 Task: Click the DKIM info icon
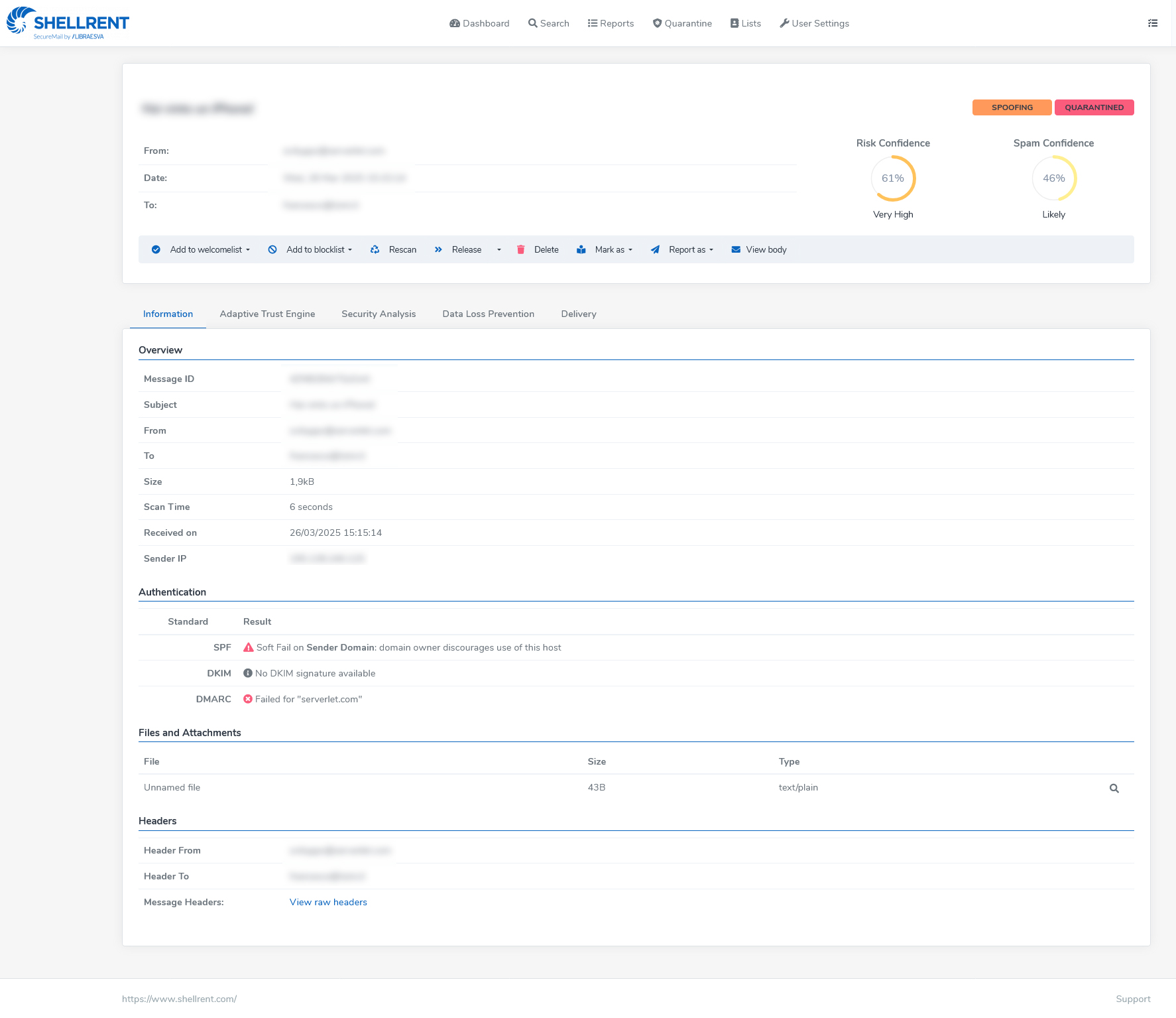click(x=248, y=673)
